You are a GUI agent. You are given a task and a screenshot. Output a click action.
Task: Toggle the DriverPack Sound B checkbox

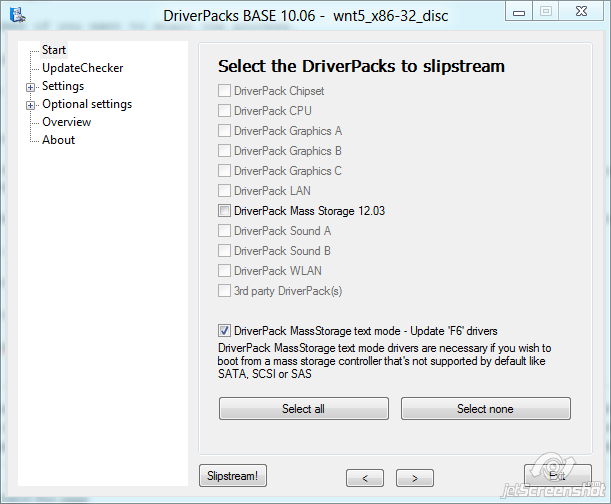pos(224,251)
